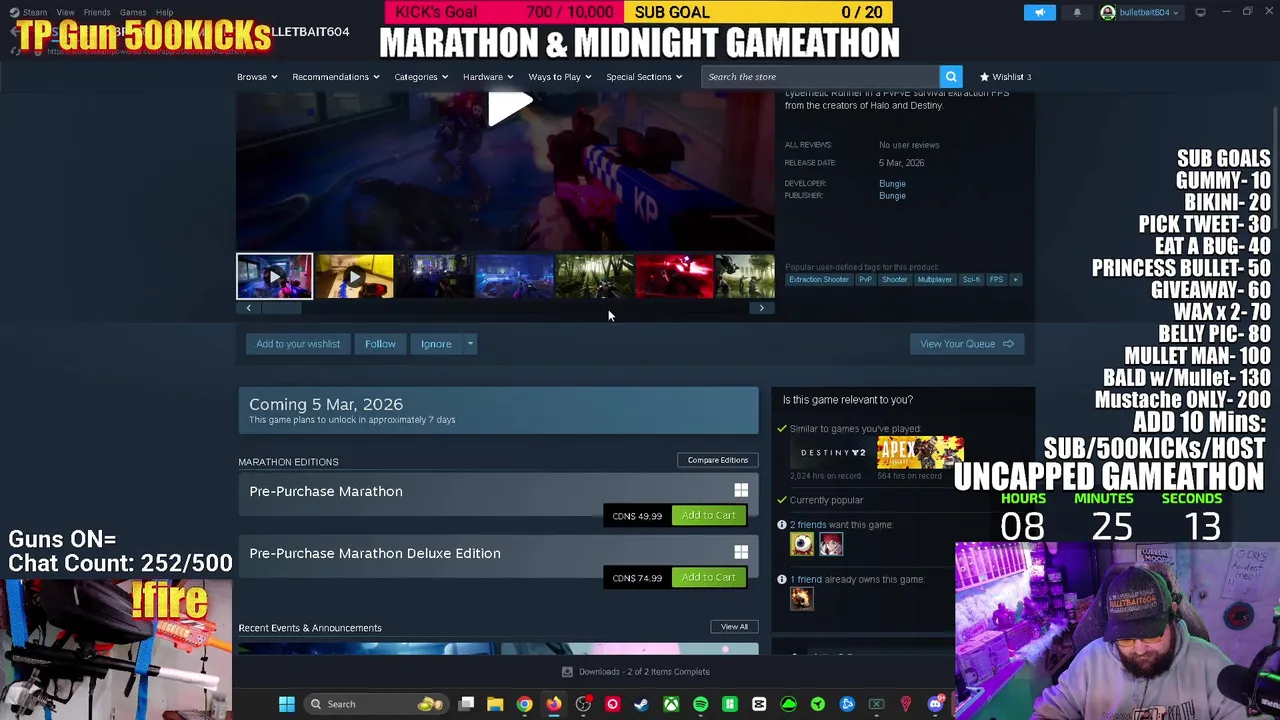Open the Xbox app on the taskbar

pyautogui.click(x=671, y=704)
